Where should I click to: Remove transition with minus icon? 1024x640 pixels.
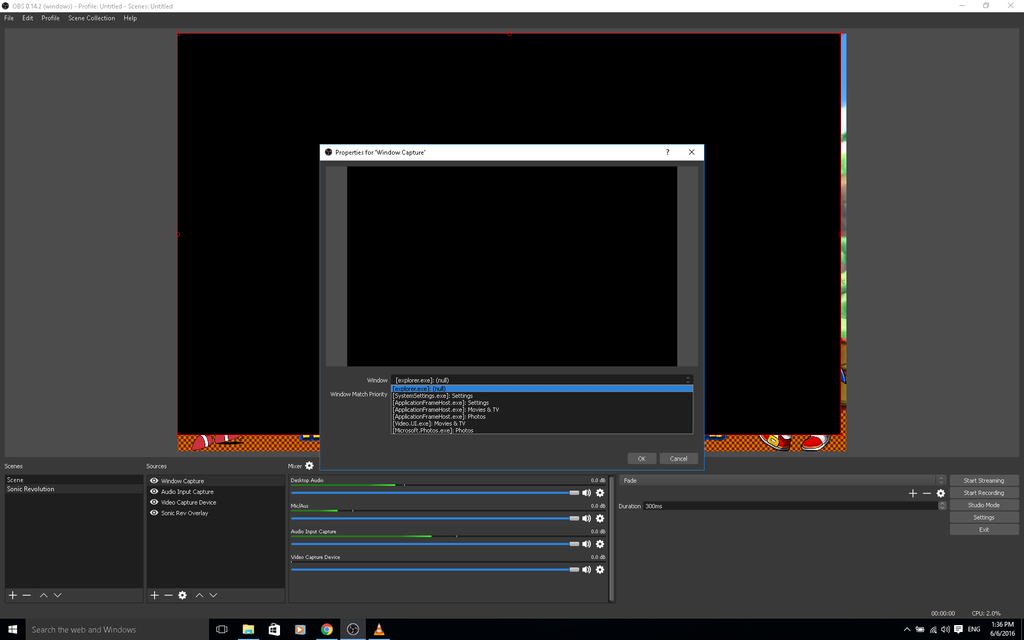(x=927, y=493)
